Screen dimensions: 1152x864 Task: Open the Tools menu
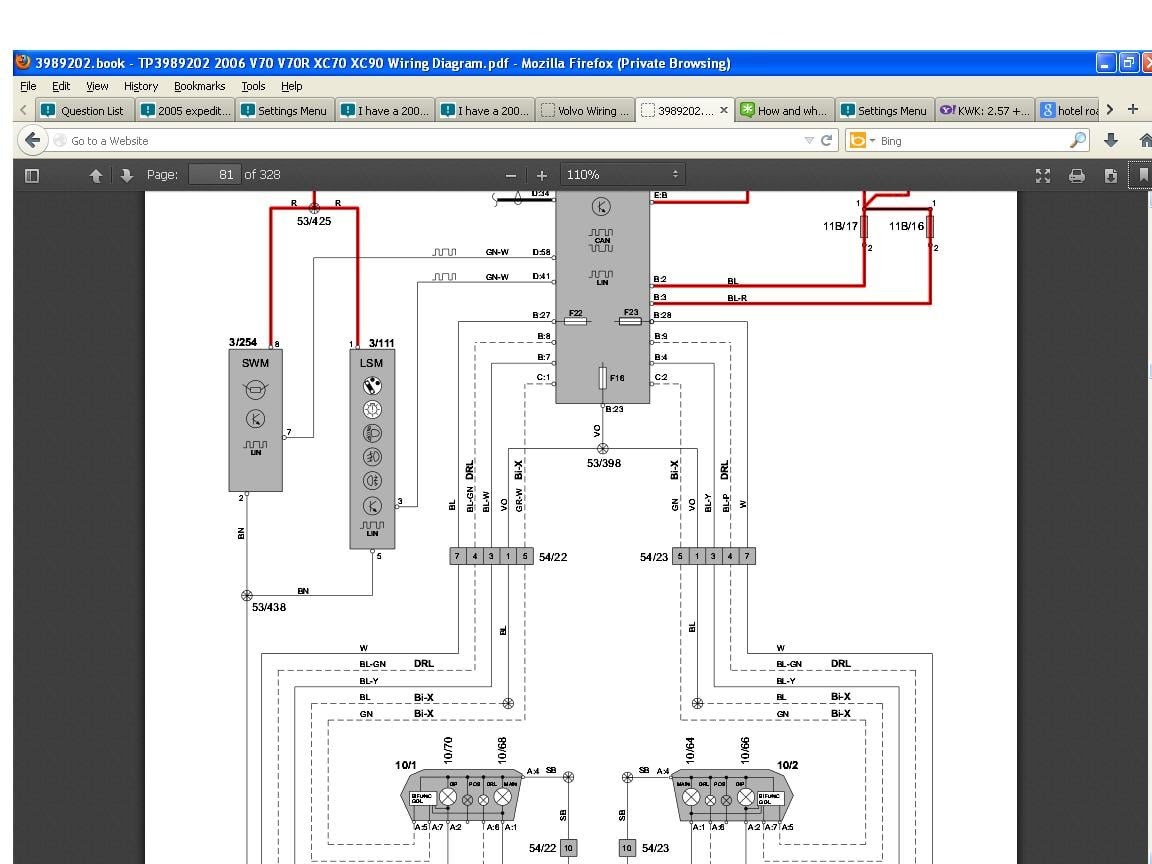253,86
